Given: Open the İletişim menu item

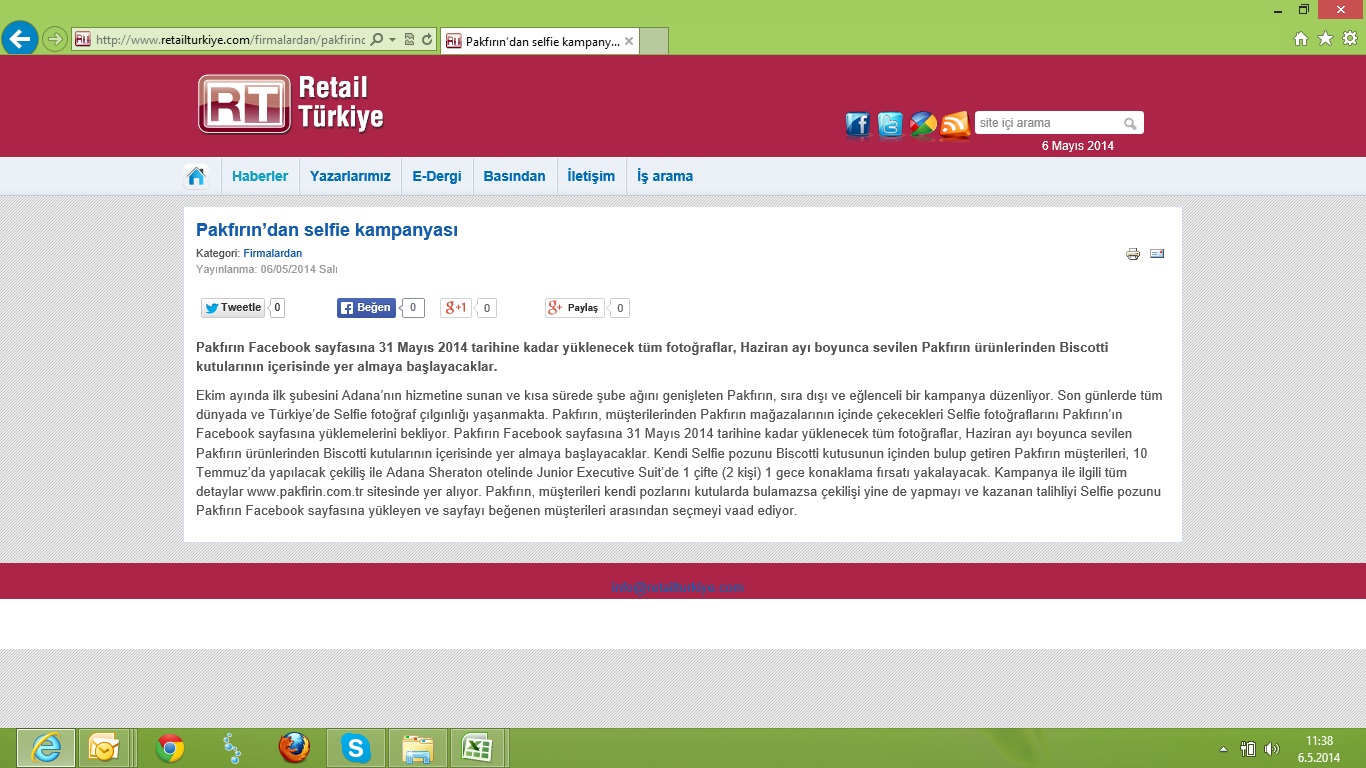Looking at the screenshot, I should [x=591, y=176].
